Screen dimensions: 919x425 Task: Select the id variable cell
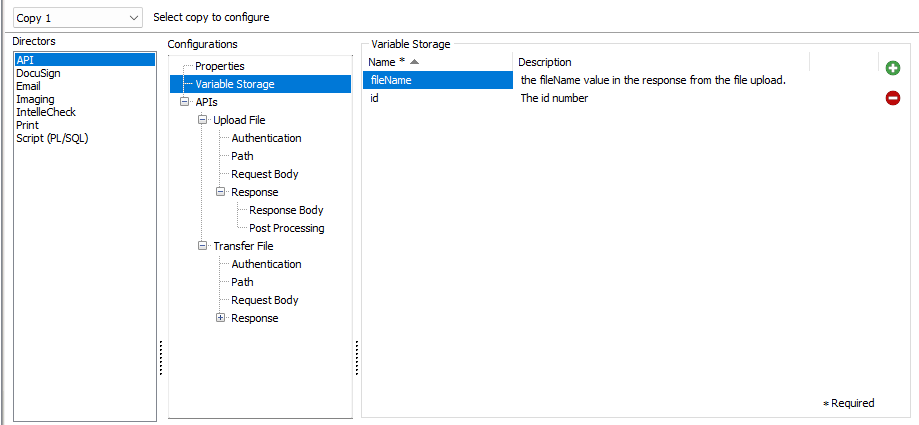[438, 98]
